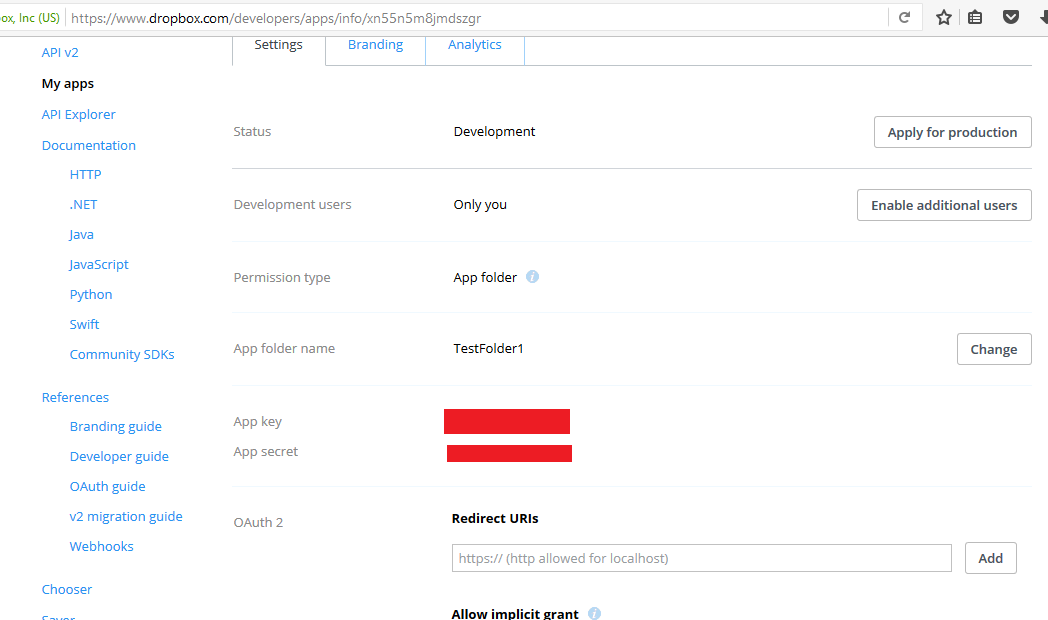Screen dimensions: 1048x620
Task: Save the page to Pocket
Action: point(1010,17)
